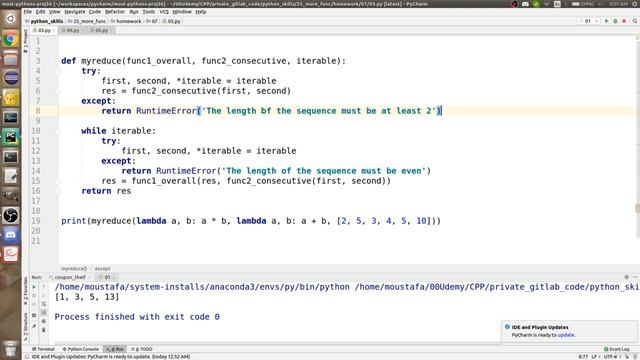640x360 pixels.
Task: Click the print icon in the Run panel
Action: [44, 321]
